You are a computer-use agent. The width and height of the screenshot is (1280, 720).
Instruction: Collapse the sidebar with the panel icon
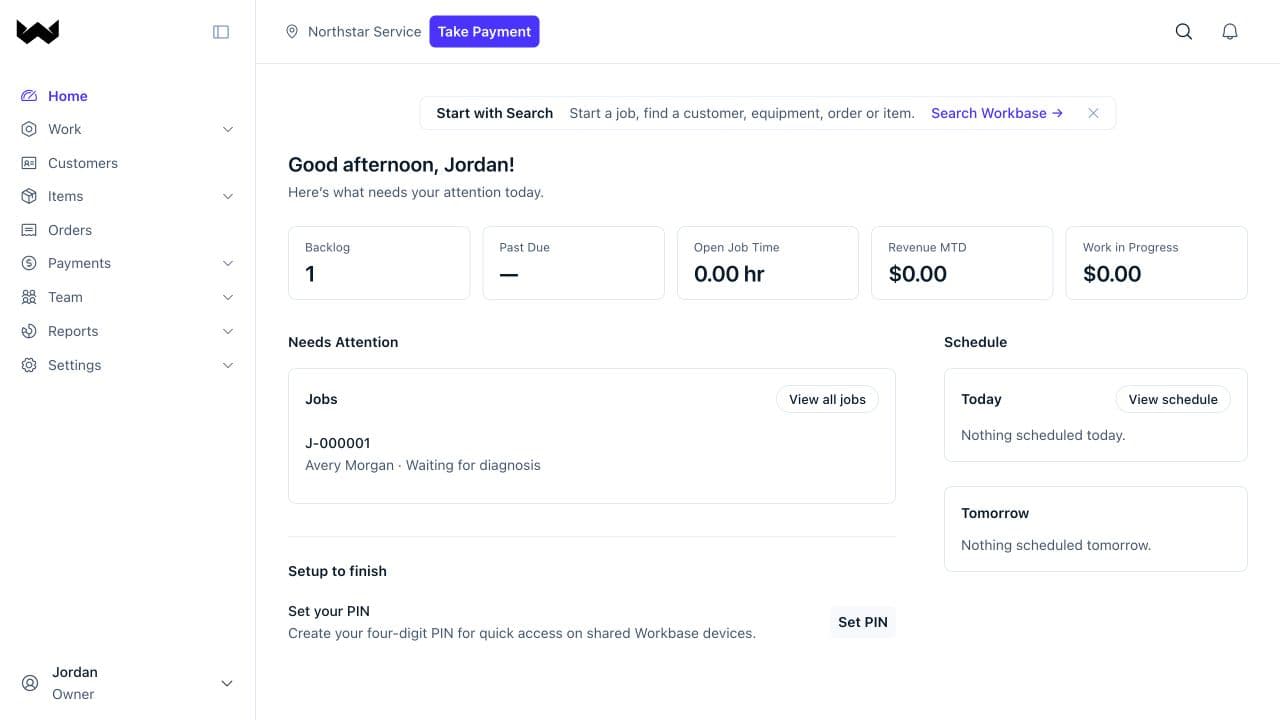[x=221, y=32]
